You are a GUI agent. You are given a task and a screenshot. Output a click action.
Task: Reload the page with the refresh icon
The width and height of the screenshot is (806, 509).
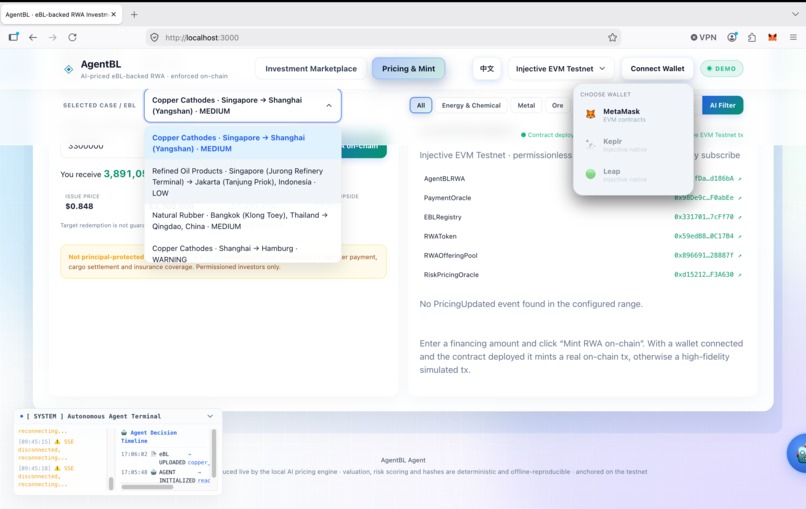[72, 38]
